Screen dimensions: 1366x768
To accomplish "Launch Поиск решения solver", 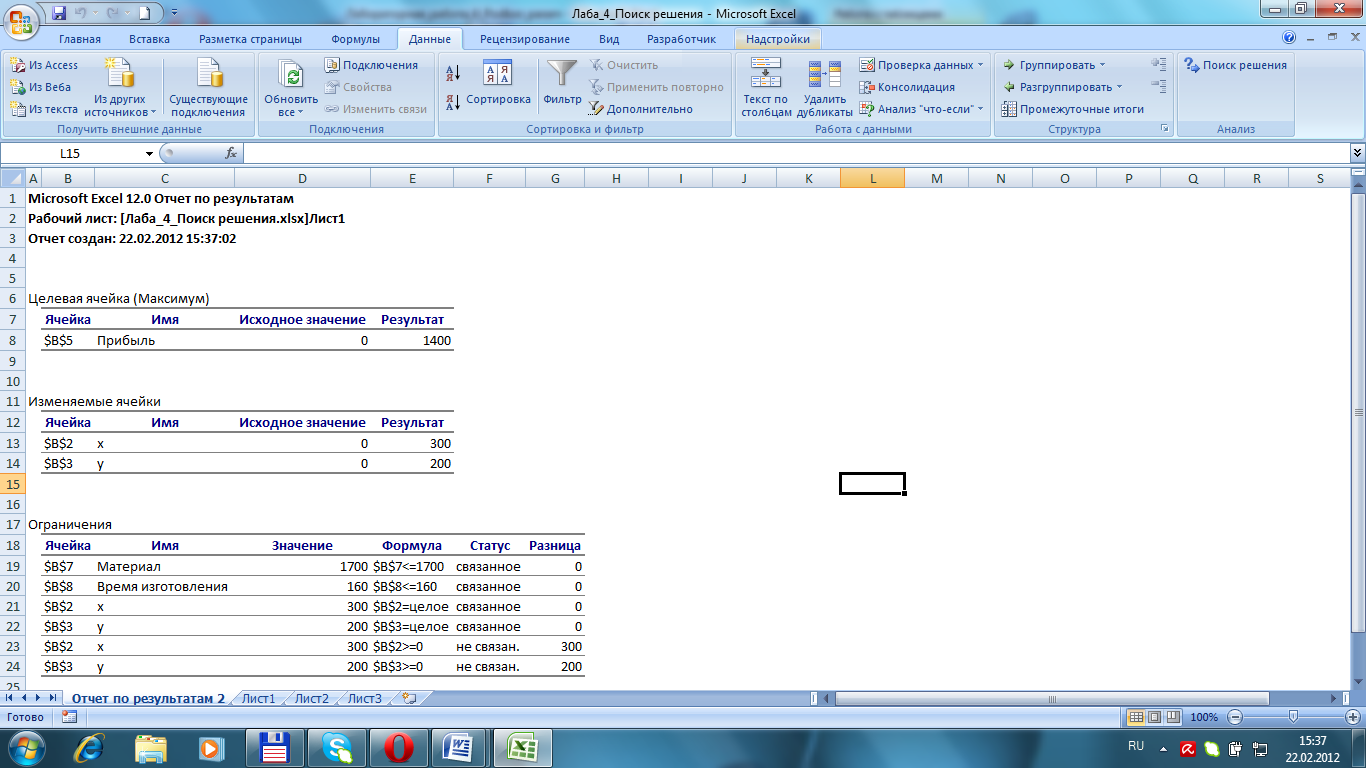I will pos(1235,65).
